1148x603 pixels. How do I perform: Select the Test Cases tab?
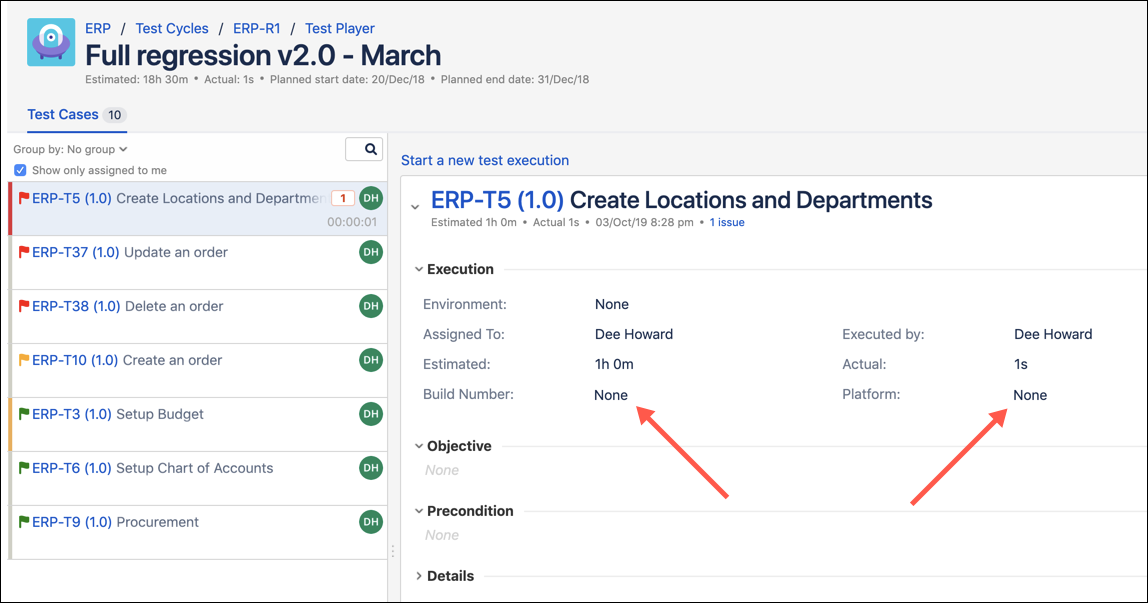pos(63,114)
